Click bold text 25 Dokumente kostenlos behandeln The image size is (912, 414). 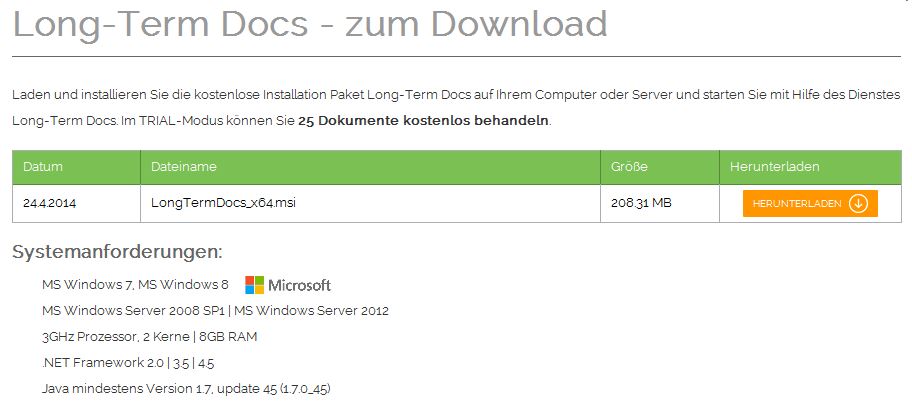[x=423, y=121]
